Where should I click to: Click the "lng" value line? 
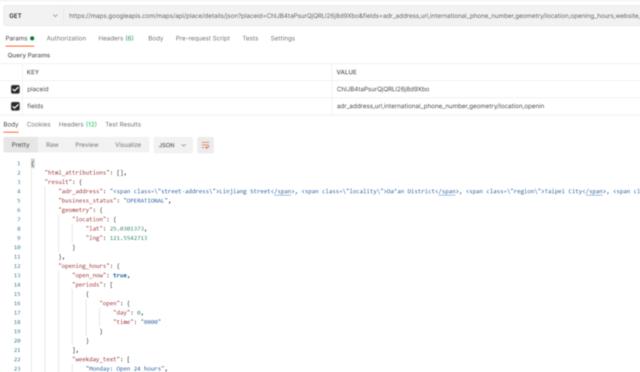(116, 238)
